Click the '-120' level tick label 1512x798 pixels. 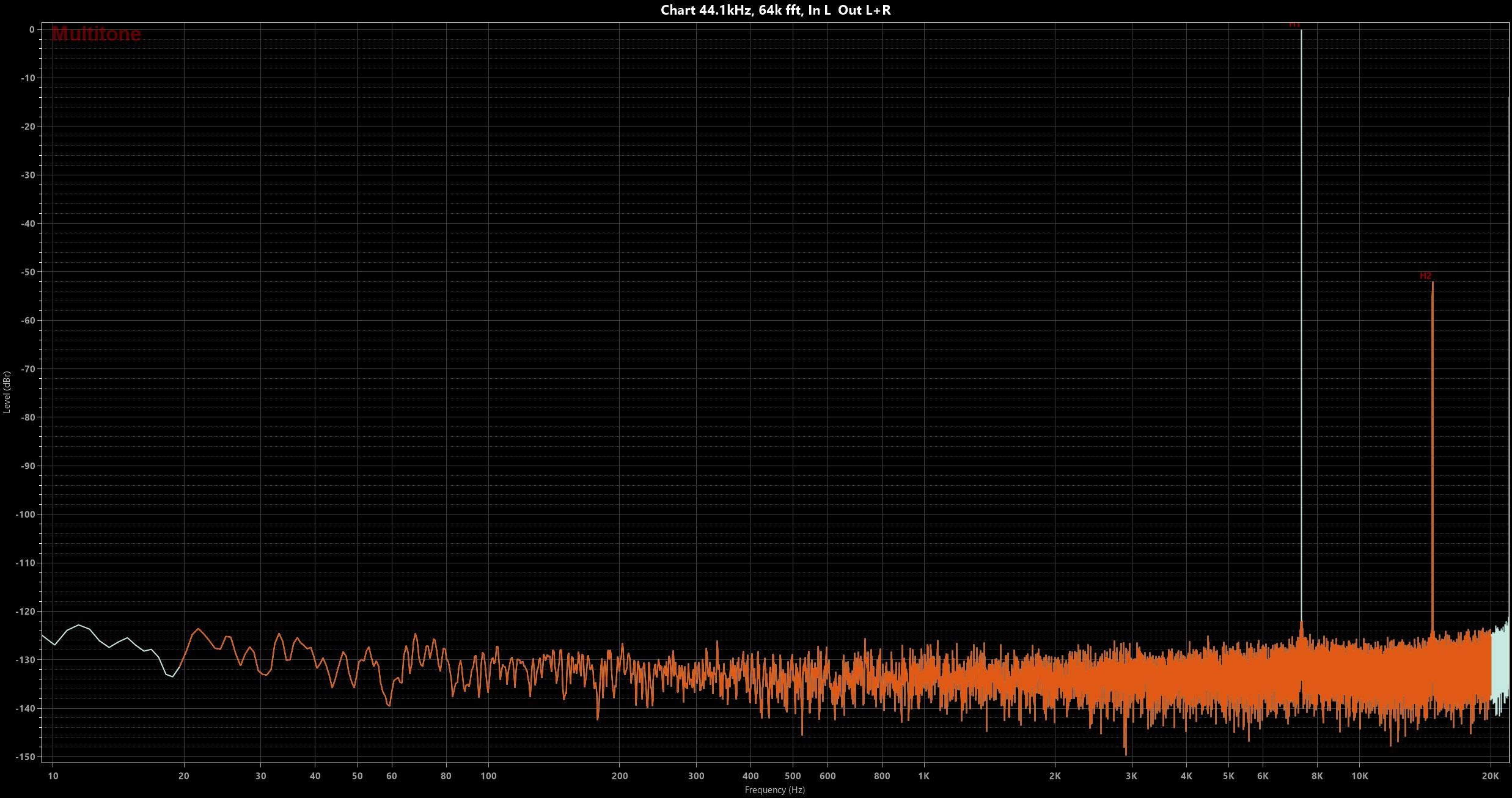[24, 612]
